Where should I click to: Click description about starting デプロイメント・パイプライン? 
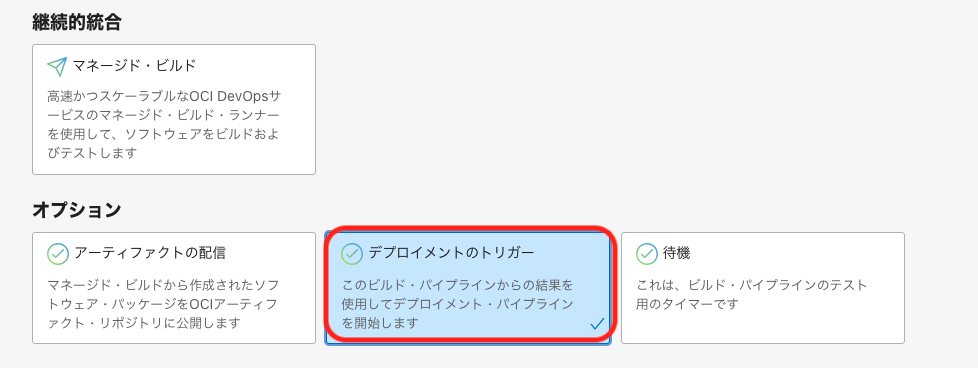coord(457,304)
